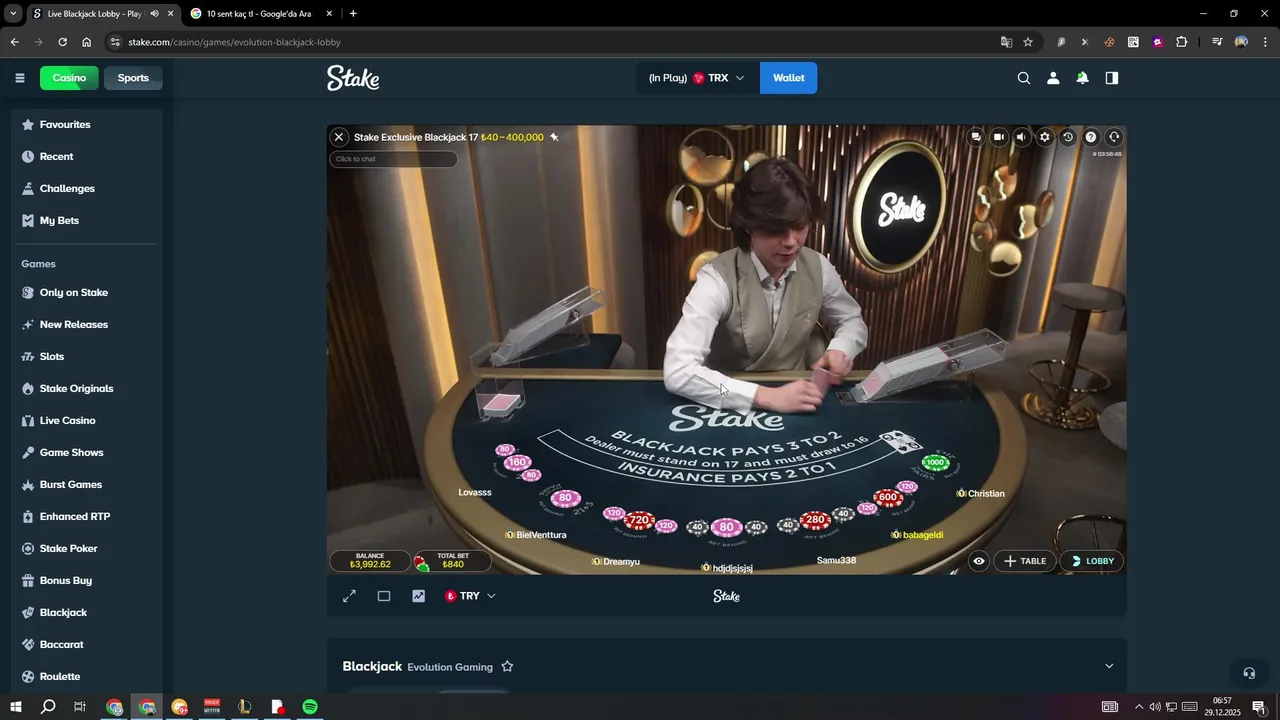Open game settings gear icon
The width and height of the screenshot is (1280, 720).
click(x=1044, y=137)
